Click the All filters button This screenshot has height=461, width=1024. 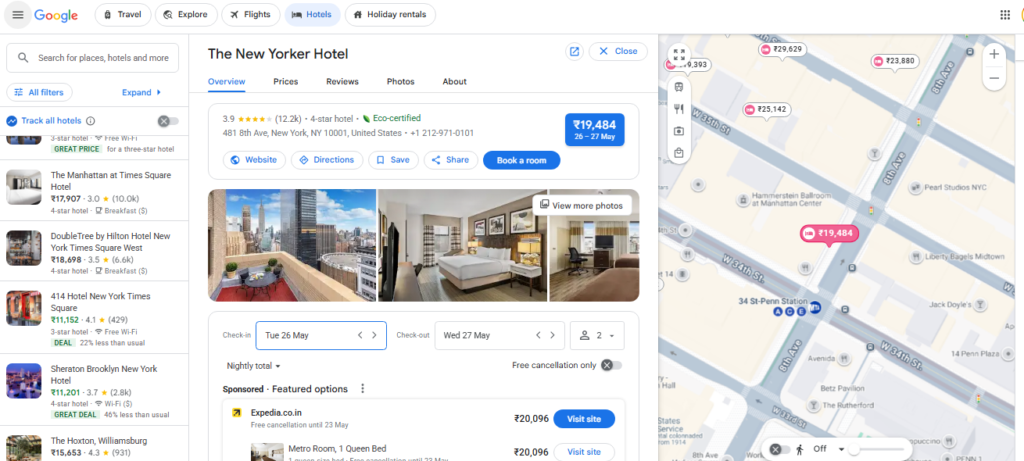(39, 93)
